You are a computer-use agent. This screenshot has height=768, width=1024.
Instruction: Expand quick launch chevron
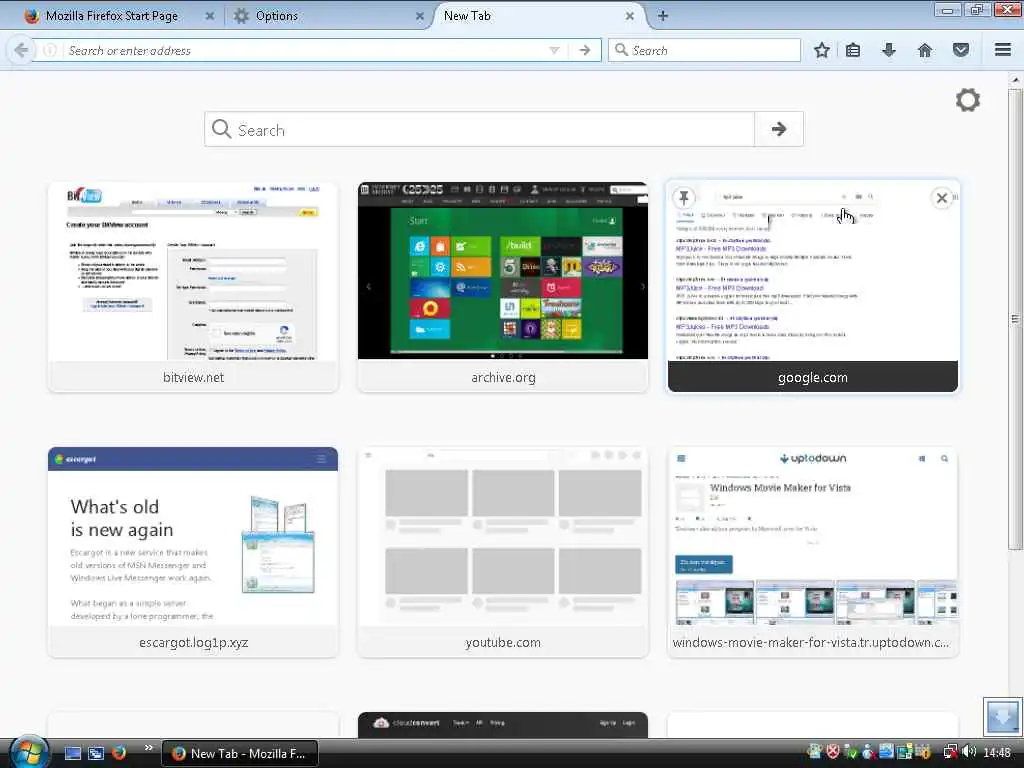(148, 748)
